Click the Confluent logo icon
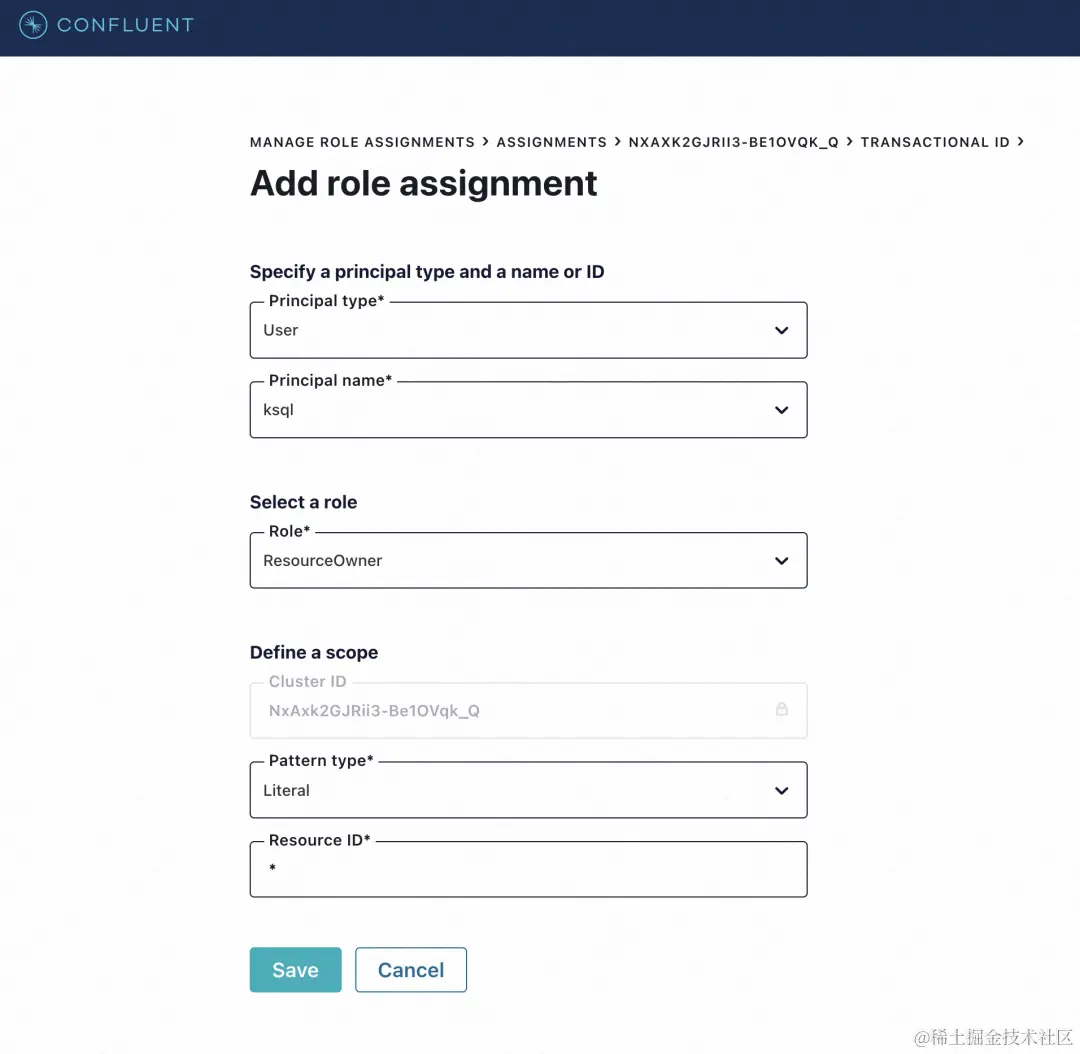 (x=33, y=25)
